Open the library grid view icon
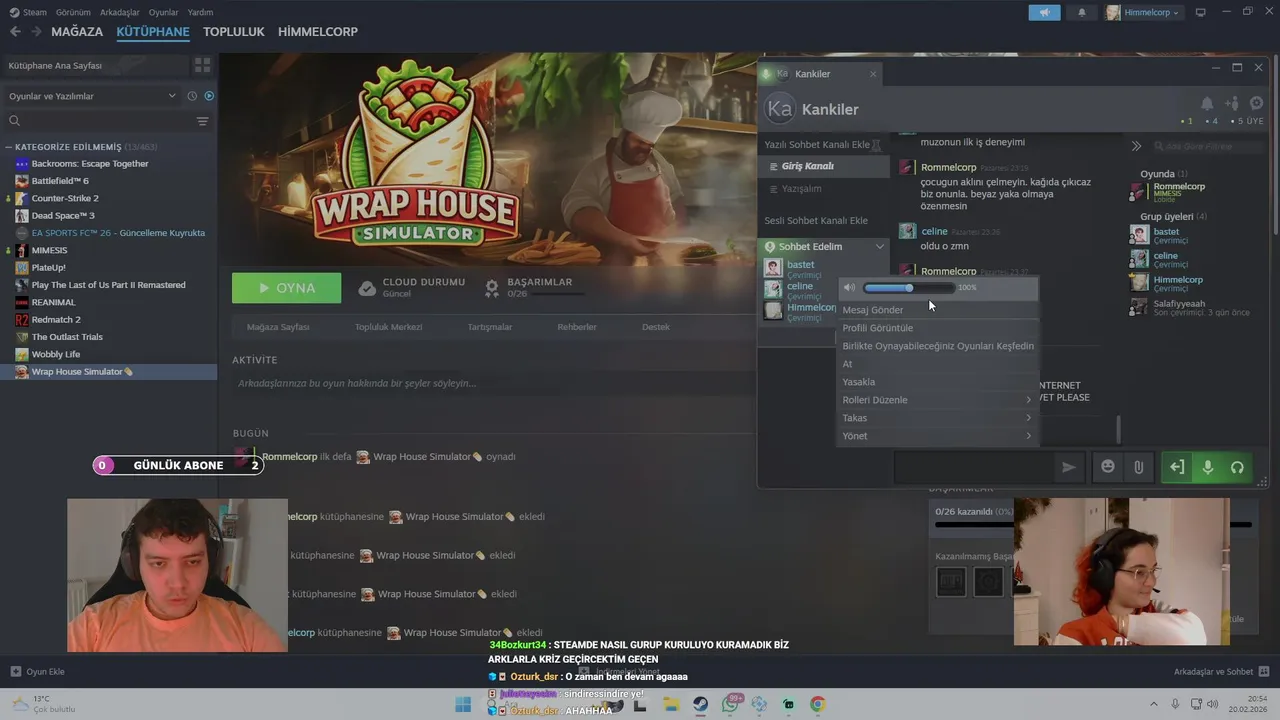The height and width of the screenshot is (720, 1280). tap(203, 65)
